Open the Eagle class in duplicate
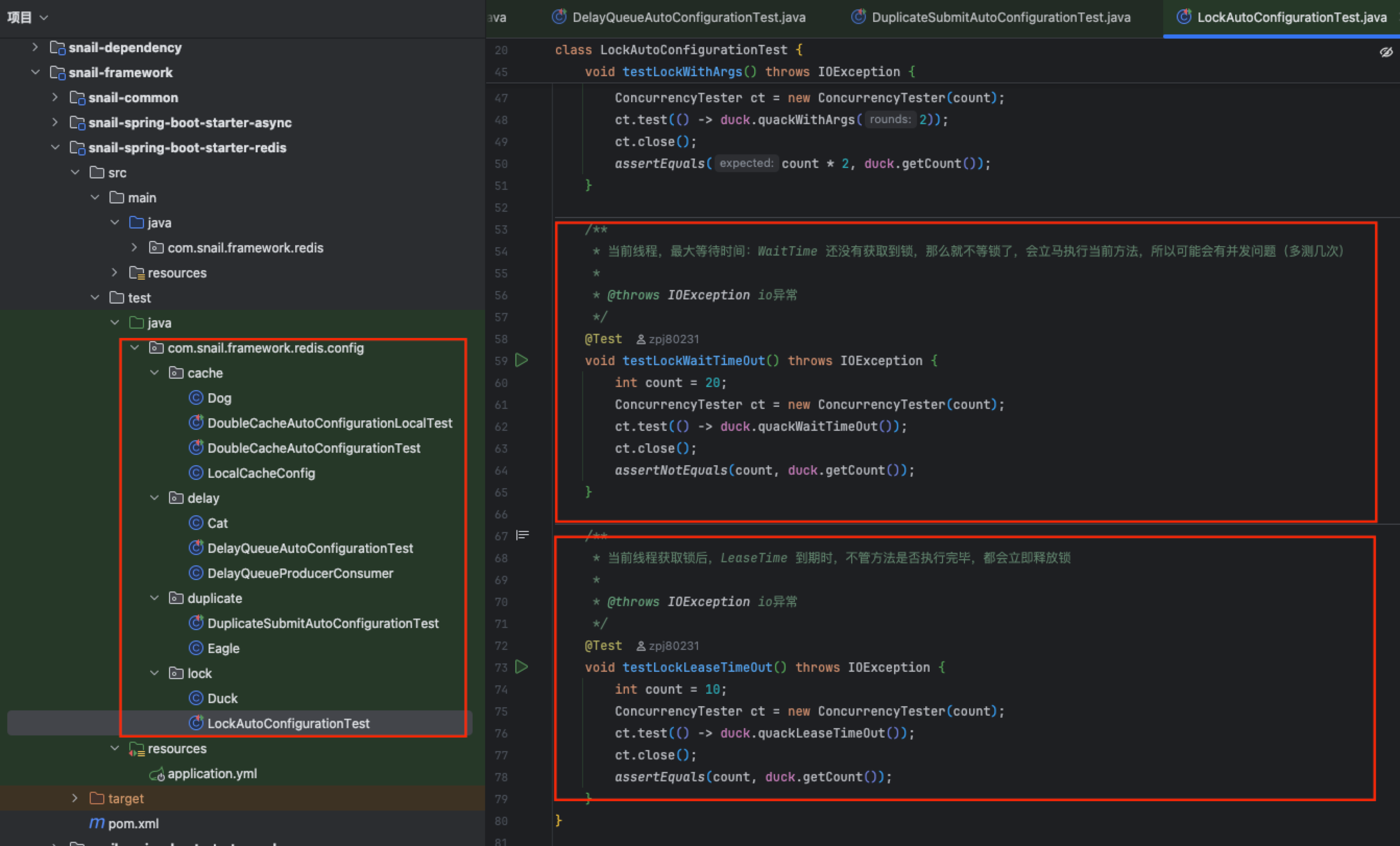This screenshot has width=1400, height=846. (x=223, y=648)
